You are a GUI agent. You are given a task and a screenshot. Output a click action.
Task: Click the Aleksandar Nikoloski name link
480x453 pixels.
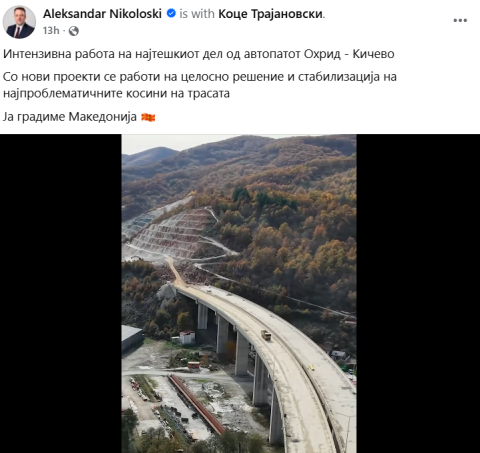[102, 14]
